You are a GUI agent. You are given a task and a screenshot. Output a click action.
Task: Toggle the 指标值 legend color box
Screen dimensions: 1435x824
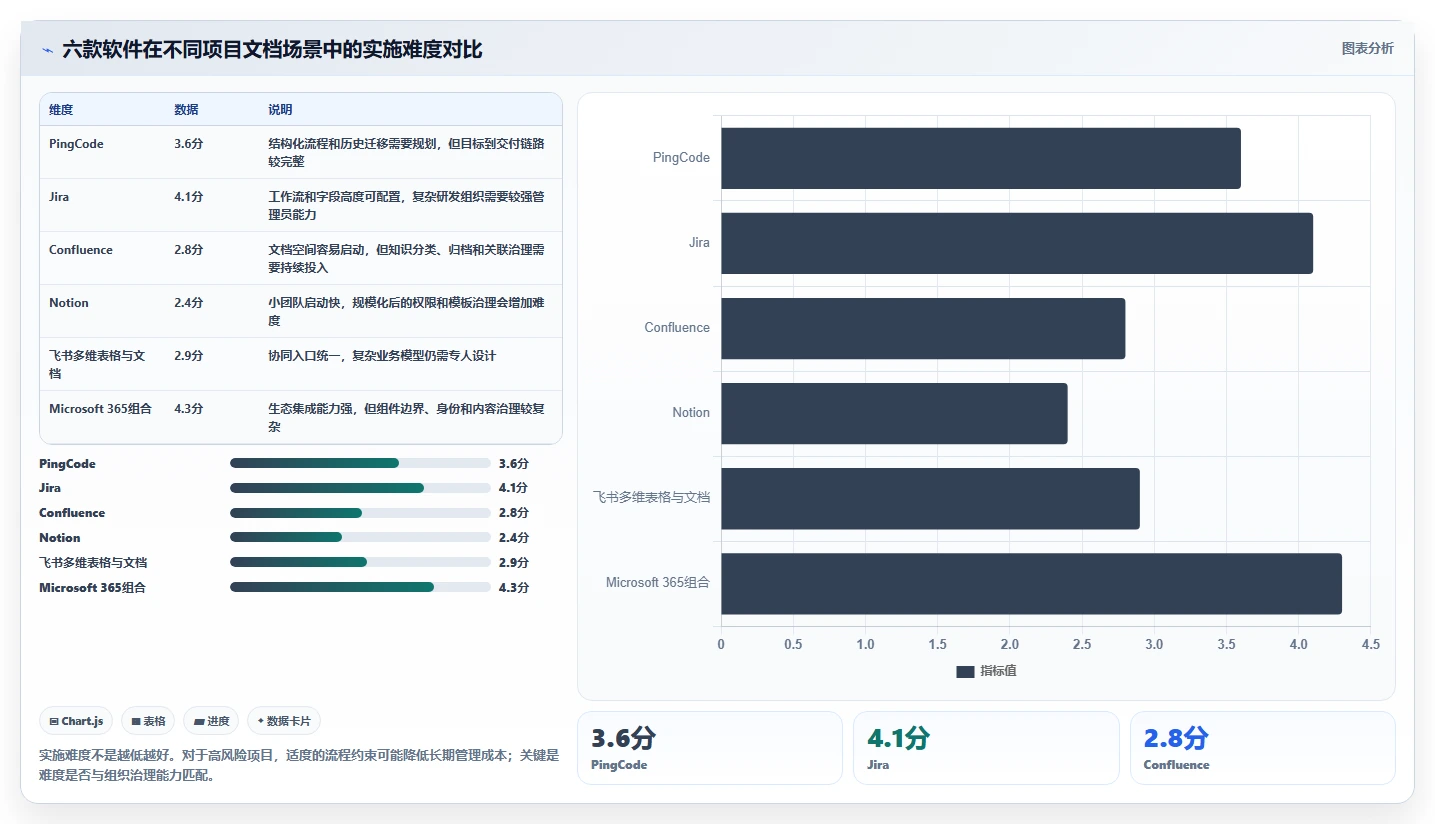pyautogui.click(x=965, y=672)
